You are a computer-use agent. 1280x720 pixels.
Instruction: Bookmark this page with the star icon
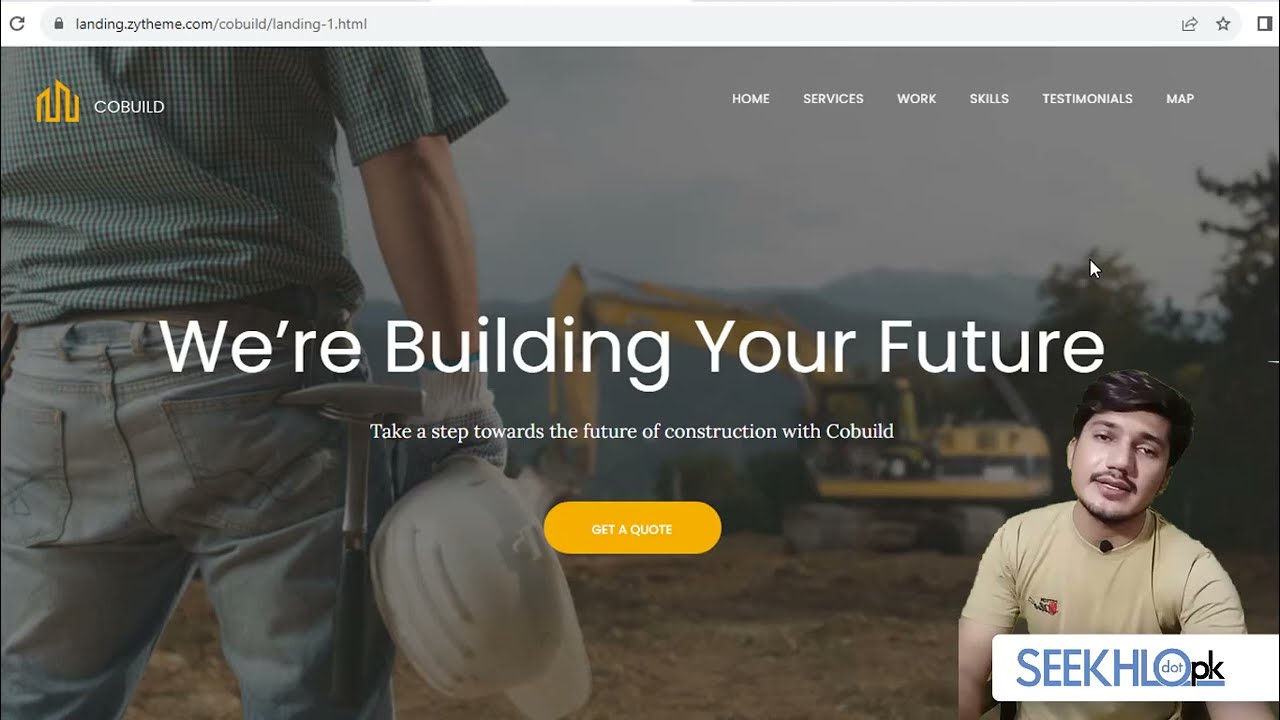pos(1223,24)
